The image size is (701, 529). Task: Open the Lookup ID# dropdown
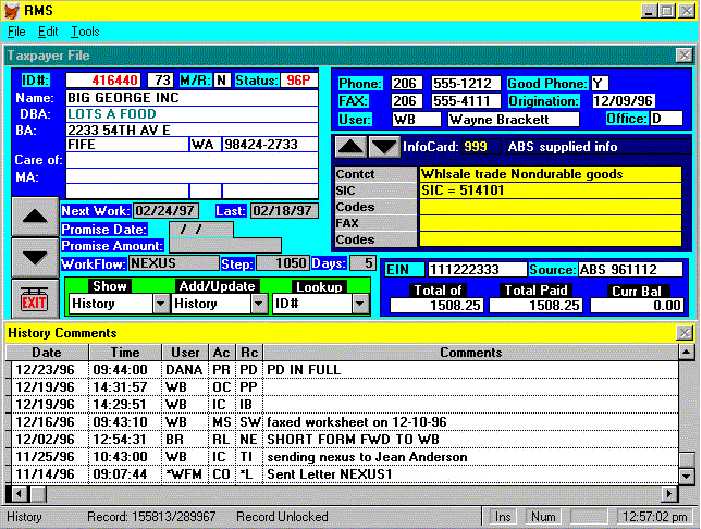[359, 304]
